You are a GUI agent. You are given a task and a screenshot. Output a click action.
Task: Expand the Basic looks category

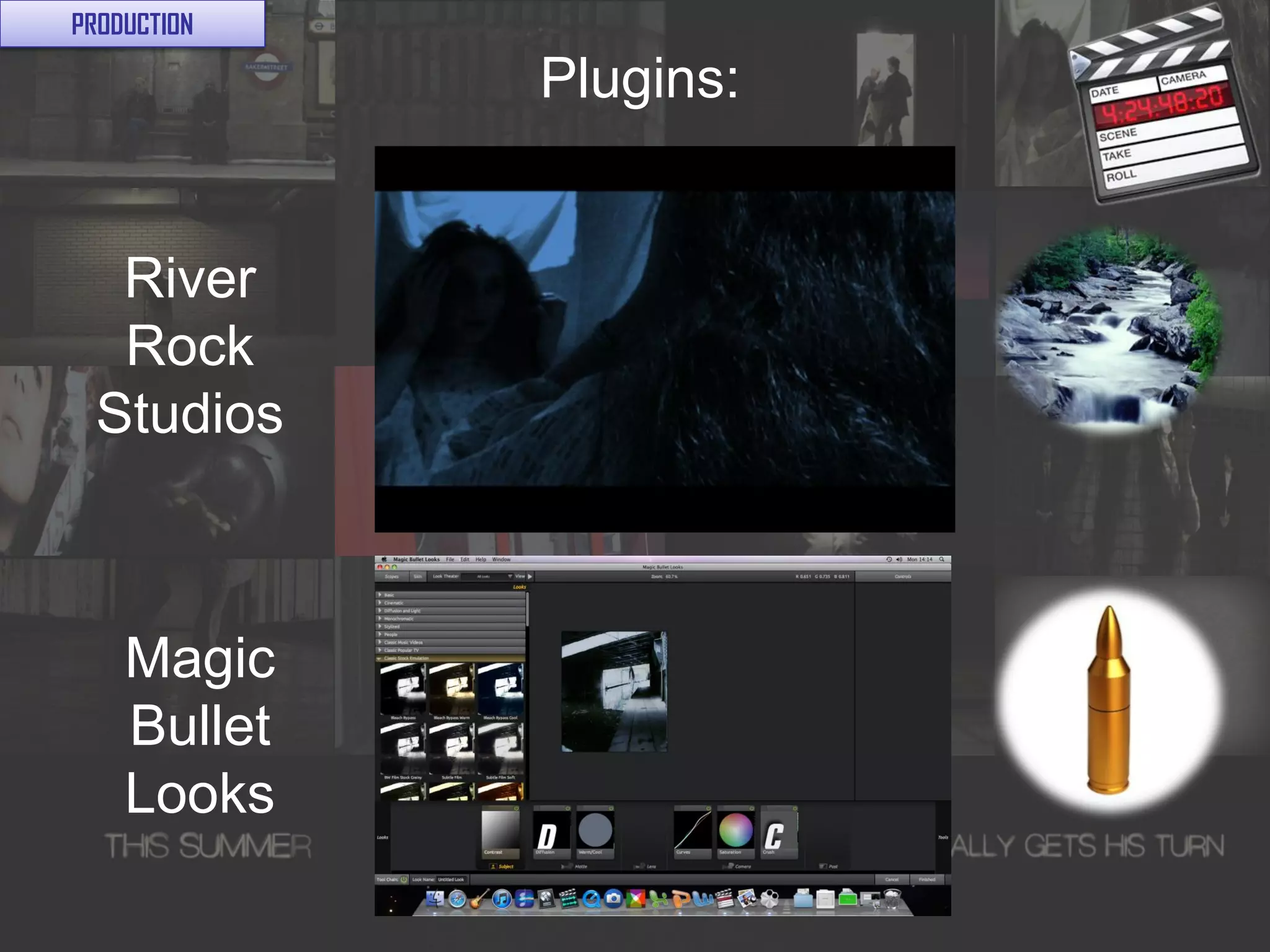[x=451, y=595]
